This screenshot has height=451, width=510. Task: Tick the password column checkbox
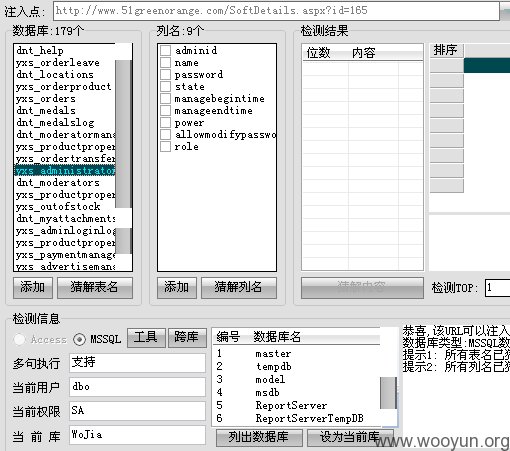pyautogui.click(x=165, y=74)
